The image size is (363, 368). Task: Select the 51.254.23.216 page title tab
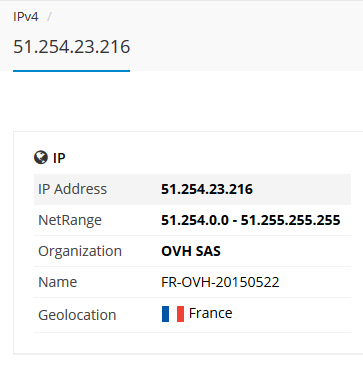(x=71, y=47)
